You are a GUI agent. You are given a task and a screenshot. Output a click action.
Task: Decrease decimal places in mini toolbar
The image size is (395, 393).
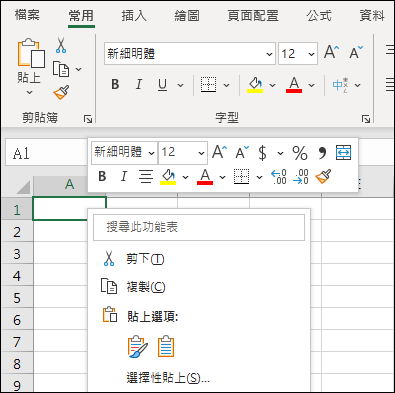[301, 176]
